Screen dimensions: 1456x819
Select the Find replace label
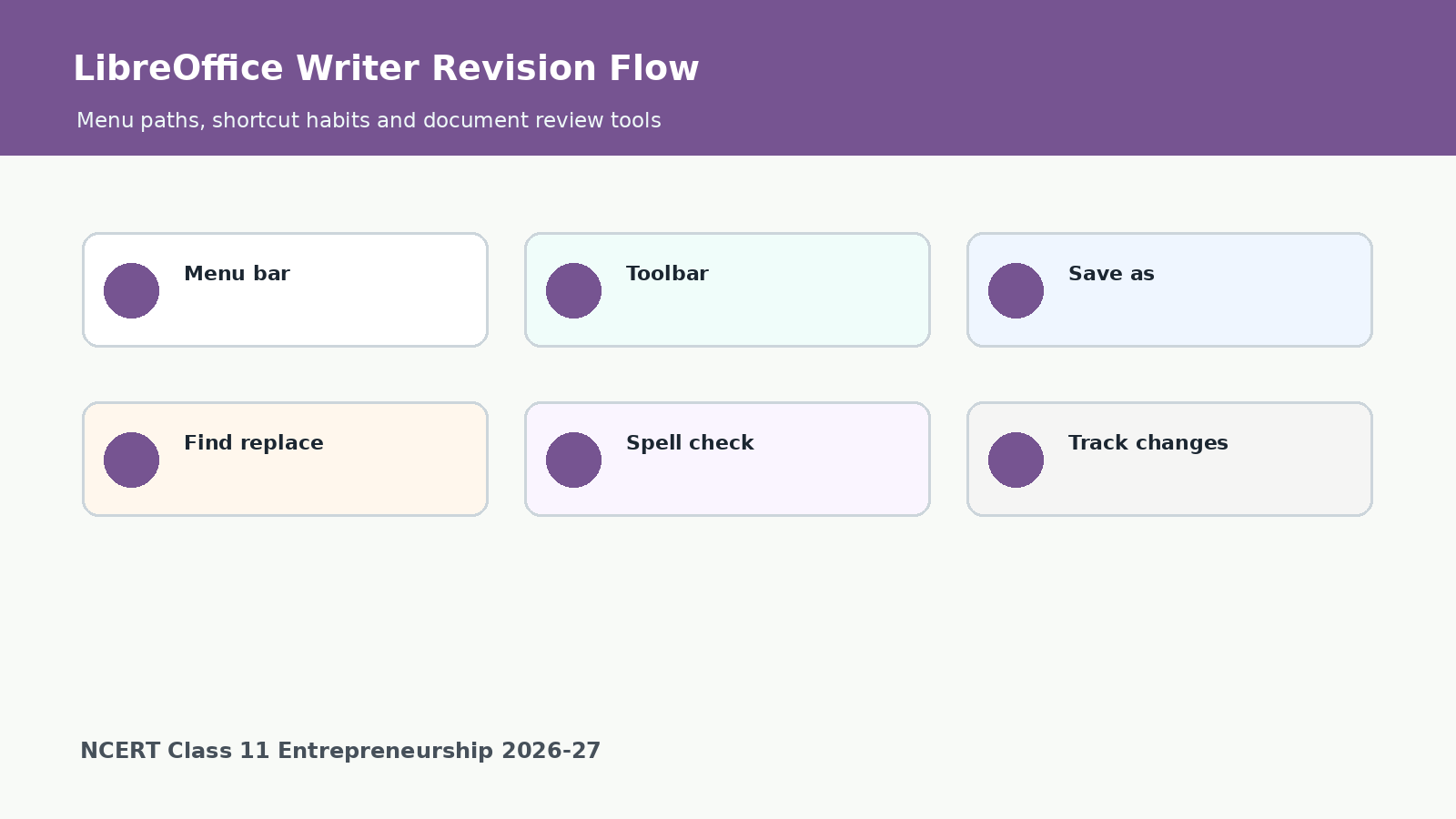pos(254,443)
